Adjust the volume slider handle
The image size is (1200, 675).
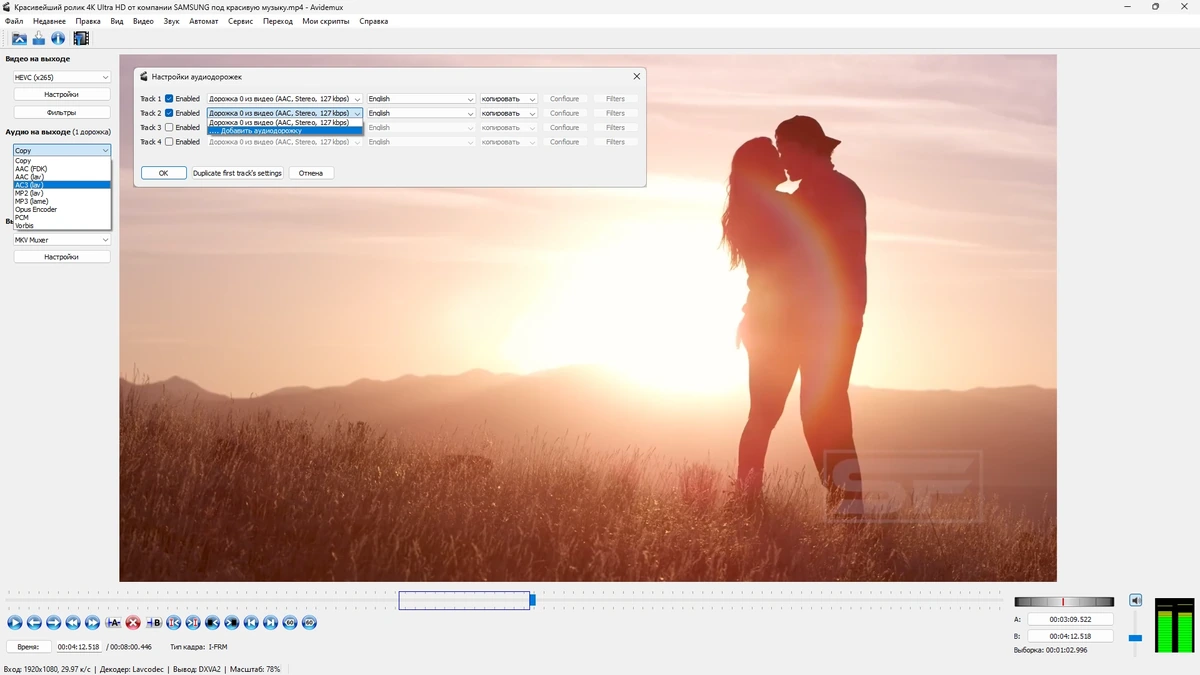tap(1135, 637)
